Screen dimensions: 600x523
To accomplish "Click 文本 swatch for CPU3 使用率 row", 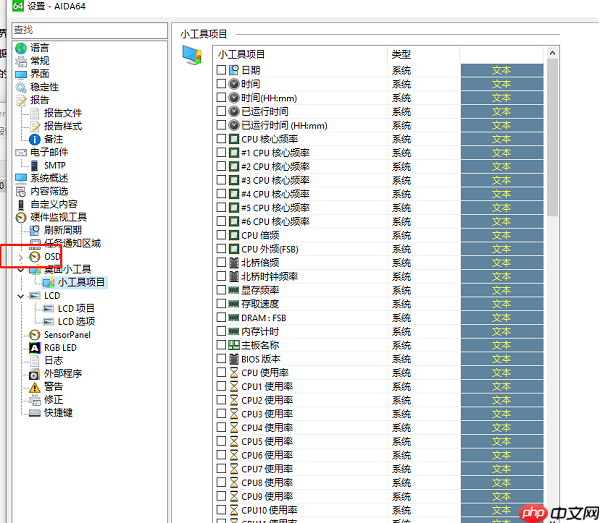I will (x=502, y=414).
